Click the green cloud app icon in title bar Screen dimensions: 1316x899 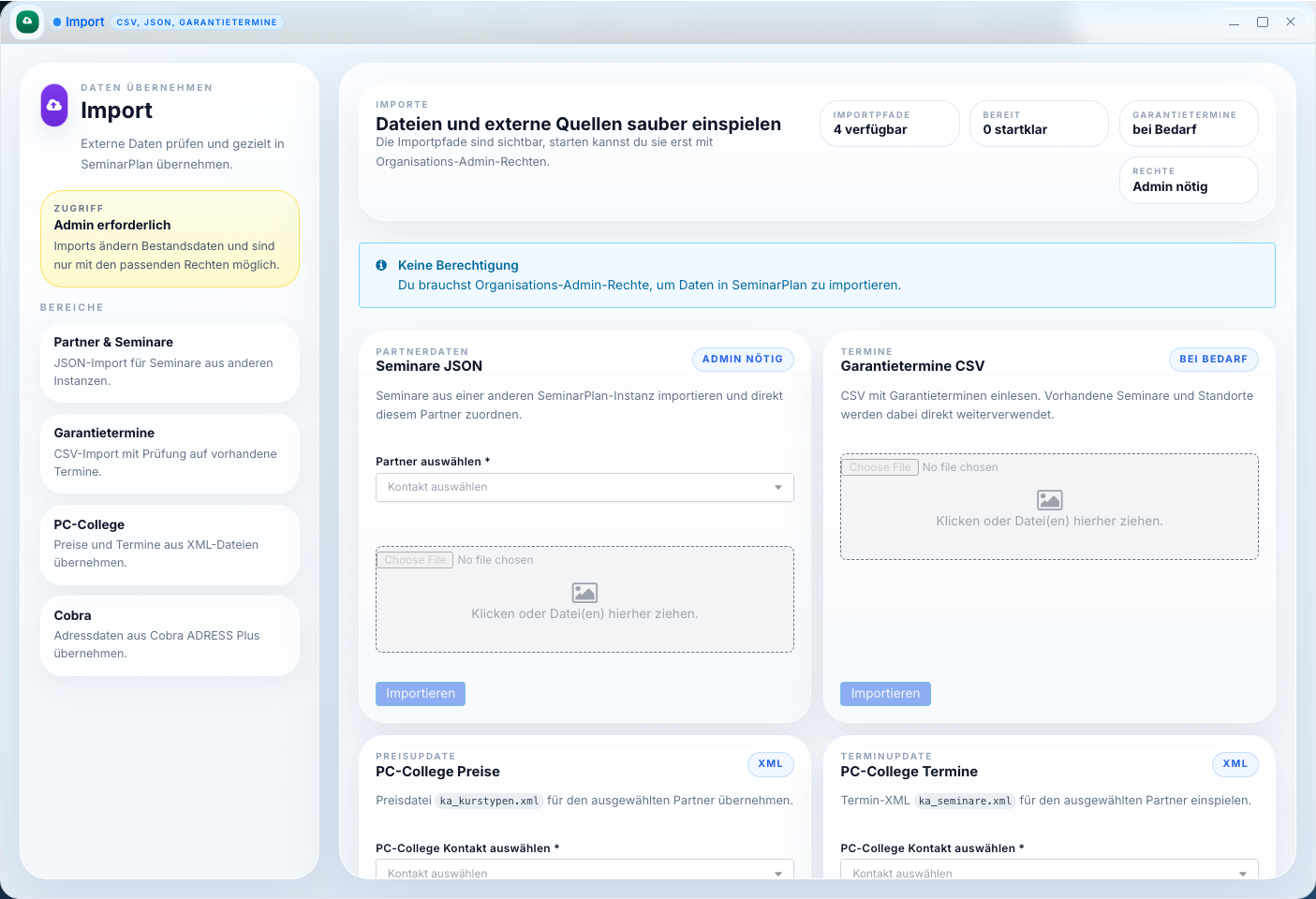click(28, 22)
